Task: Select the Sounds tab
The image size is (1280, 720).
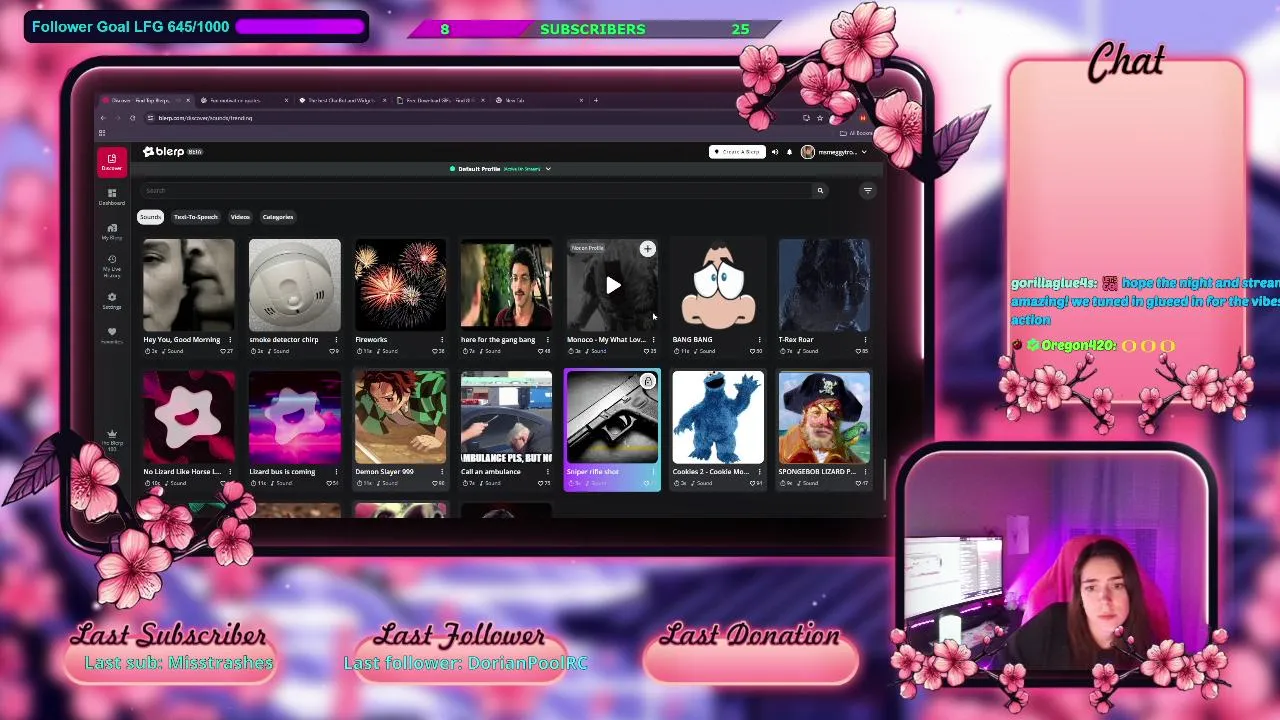Action: click(x=150, y=217)
